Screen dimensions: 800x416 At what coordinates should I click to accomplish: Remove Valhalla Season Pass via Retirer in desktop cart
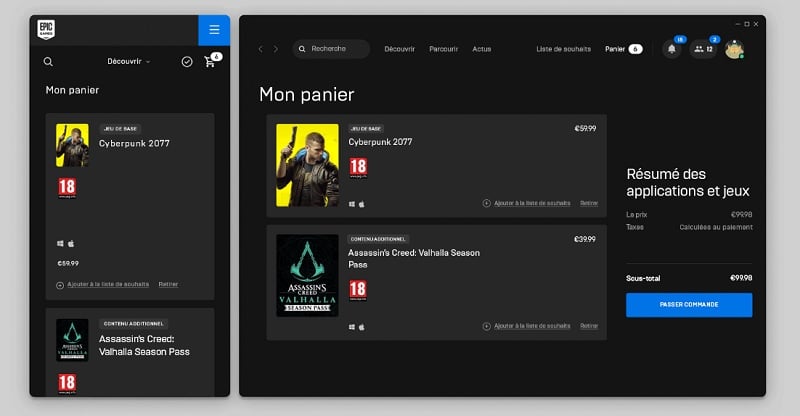[589, 326]
